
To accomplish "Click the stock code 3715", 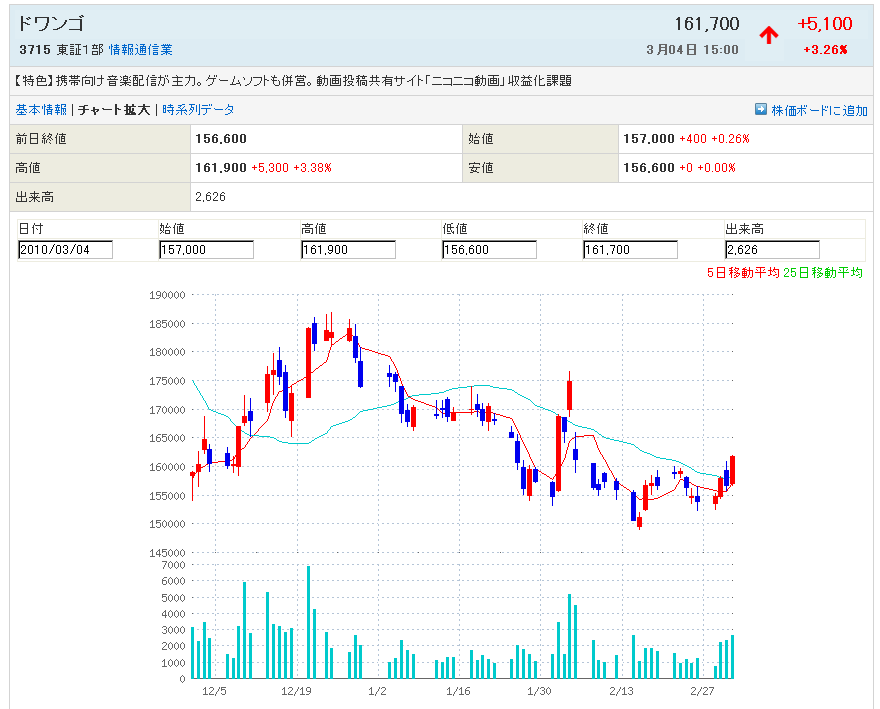I will click(x=35, y=50).
